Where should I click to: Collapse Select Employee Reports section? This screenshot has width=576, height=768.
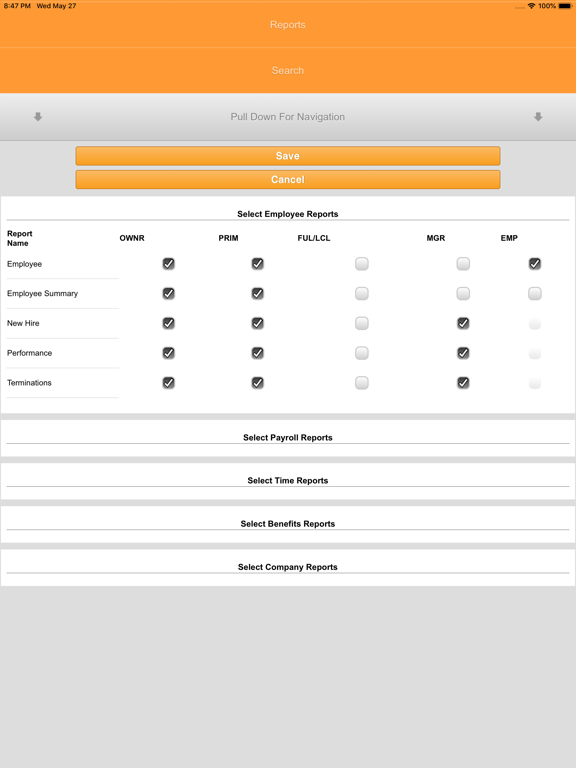pos(288,214)
